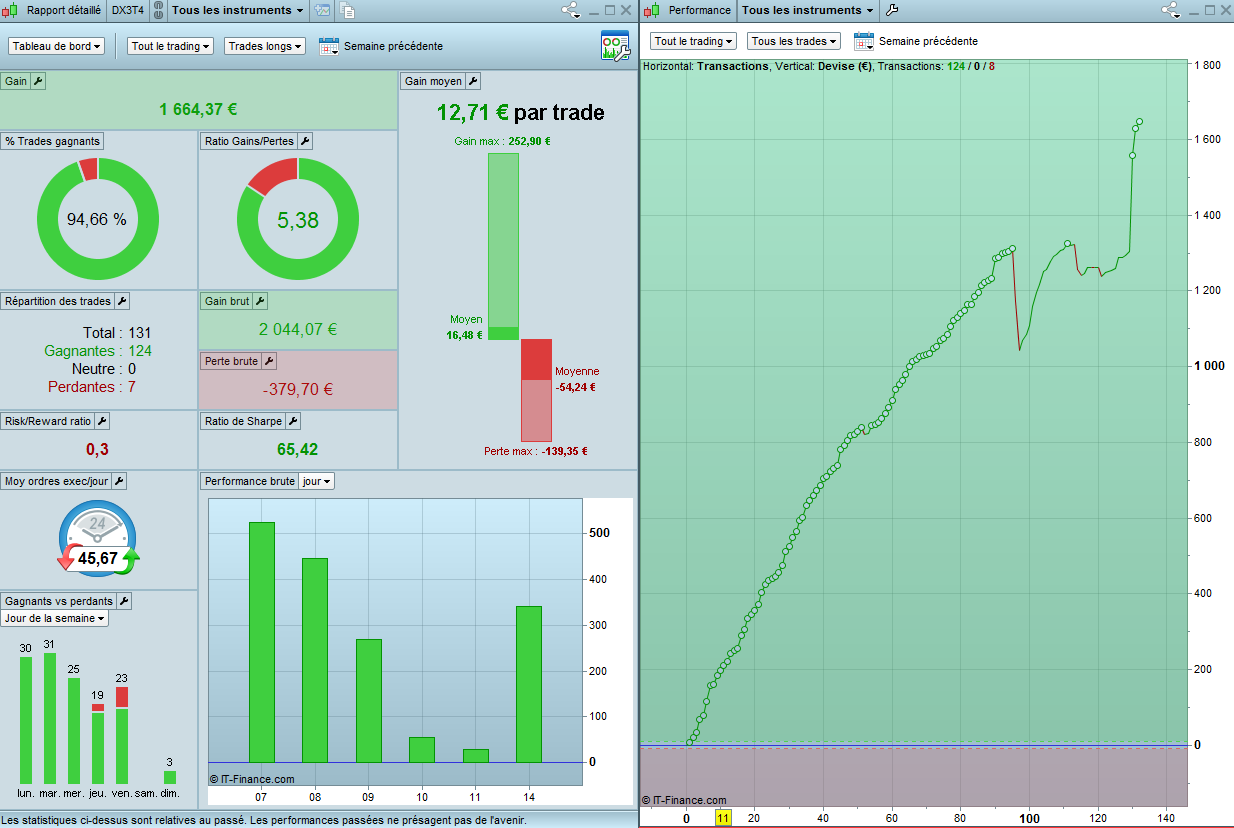This screenshot has width=1234, height=828.
Task: Click the wrench next to Ratio Gains/Pertes
Action: point(305,141)
